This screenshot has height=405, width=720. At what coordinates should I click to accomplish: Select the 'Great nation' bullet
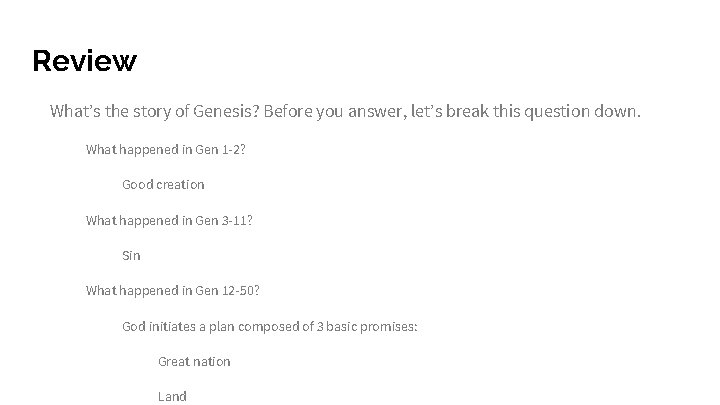194,361
